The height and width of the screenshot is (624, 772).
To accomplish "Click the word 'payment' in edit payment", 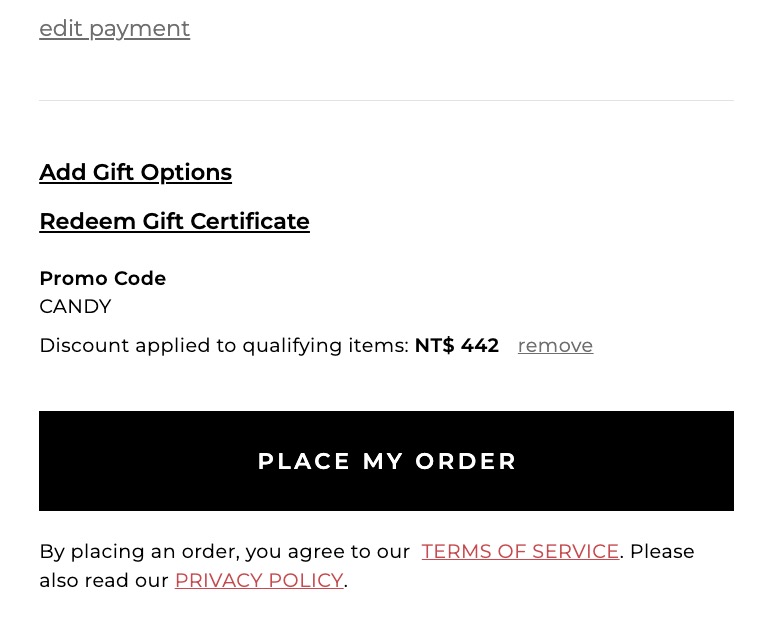I will 139,29.
